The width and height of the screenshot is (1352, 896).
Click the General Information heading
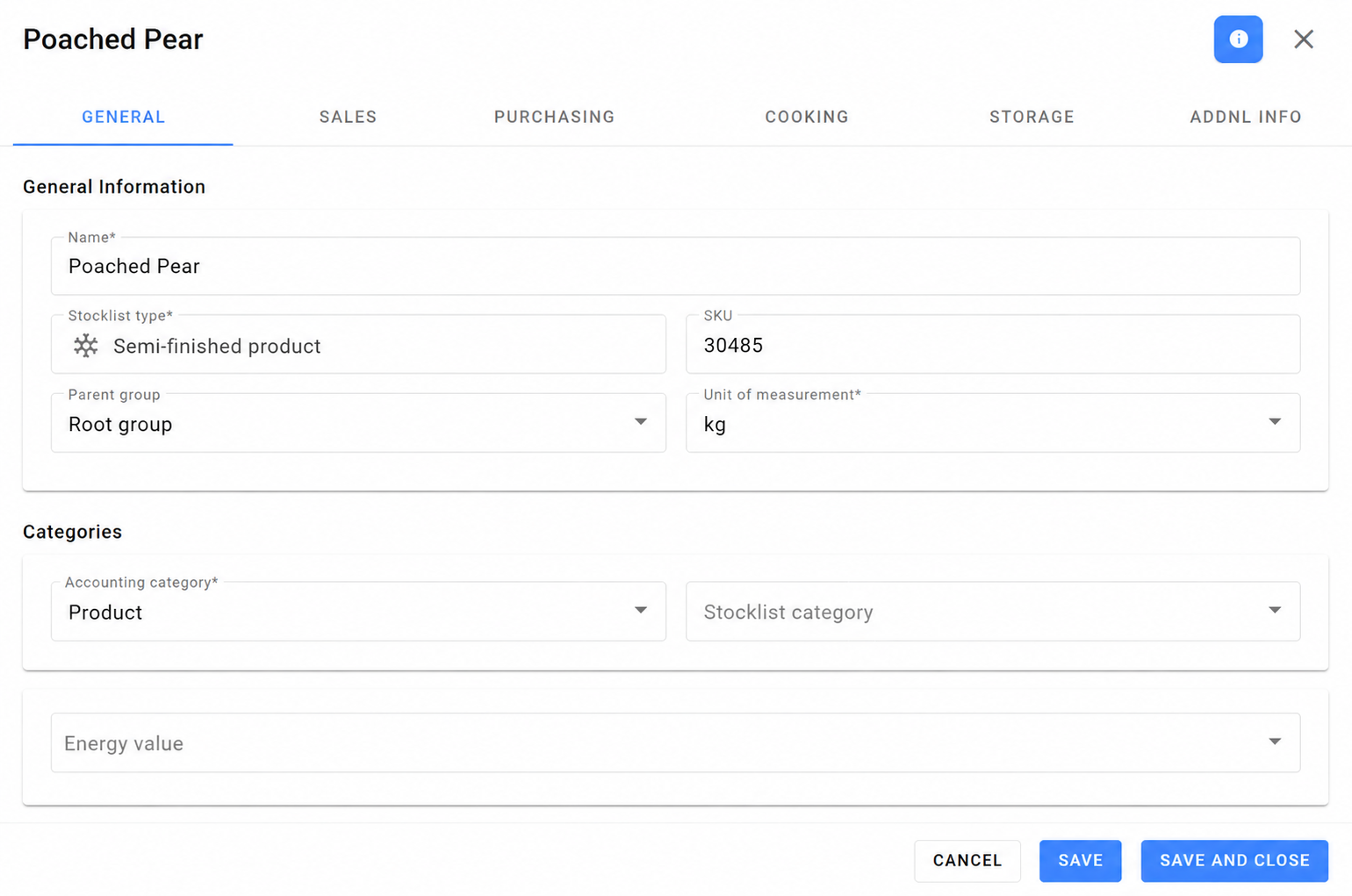click(x=114, y=187)
